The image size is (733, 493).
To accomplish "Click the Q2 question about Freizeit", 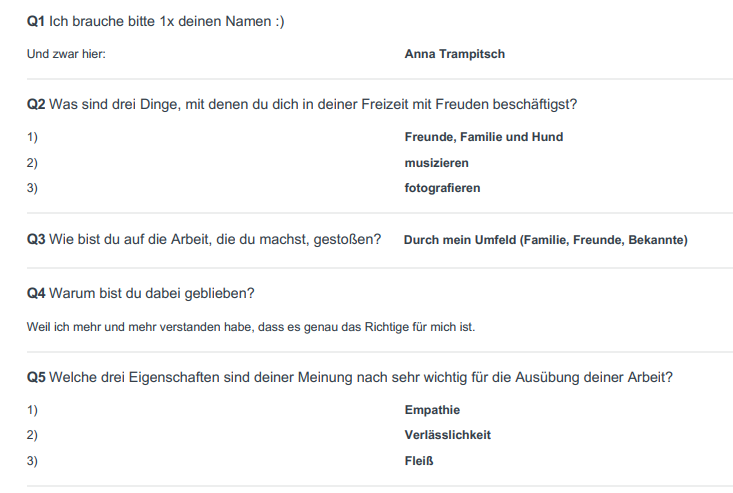I will pyautogui.click(x=302, y=104).
